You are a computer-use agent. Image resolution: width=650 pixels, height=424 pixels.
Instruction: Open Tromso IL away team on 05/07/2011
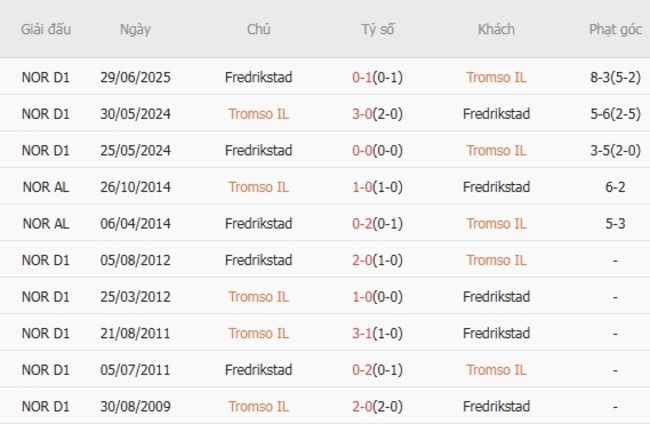click(x=496, y=370)
